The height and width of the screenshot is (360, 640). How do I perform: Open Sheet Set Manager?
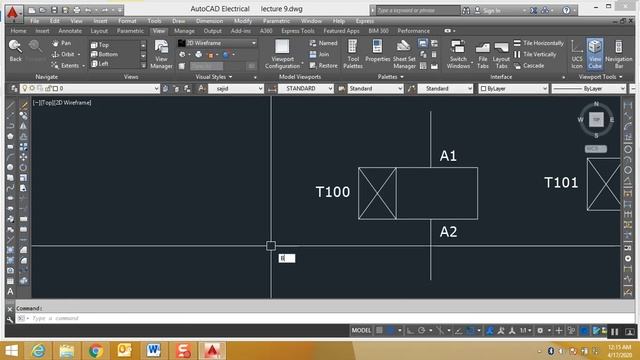click(404, 54)
